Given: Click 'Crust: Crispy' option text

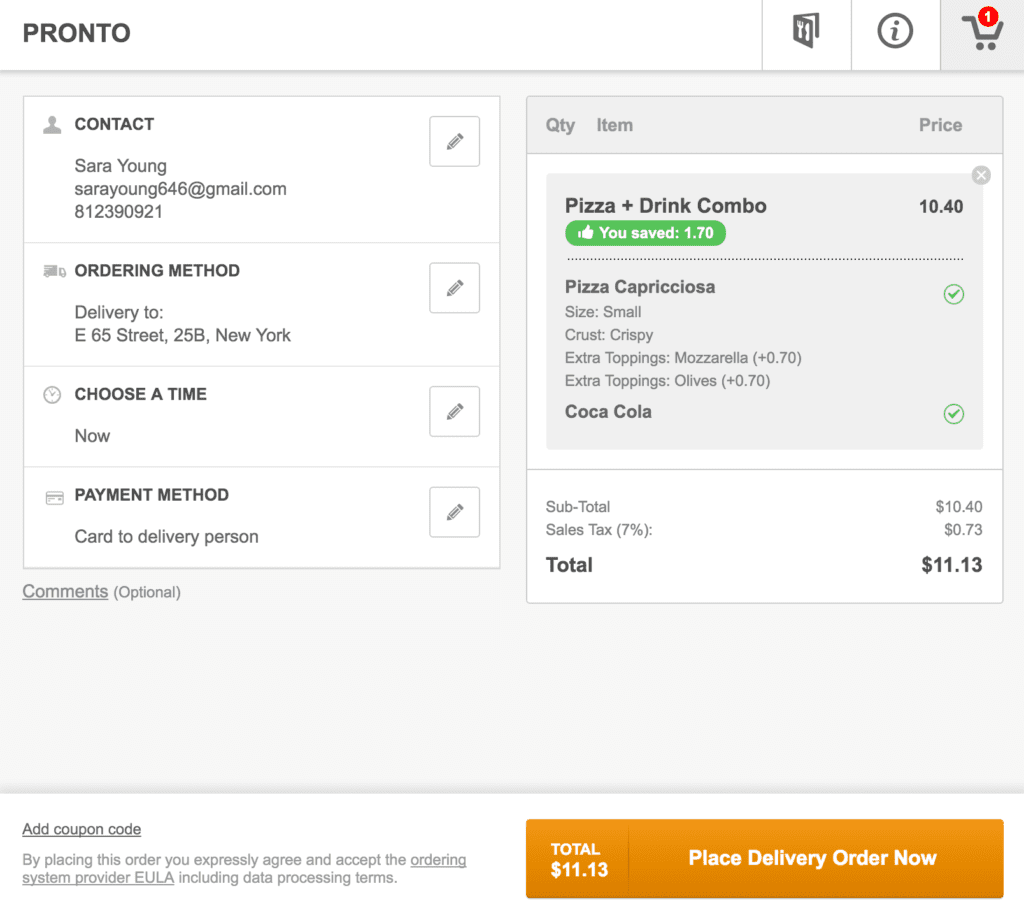Looking at the screenshot, I should (x=609, y=334).
